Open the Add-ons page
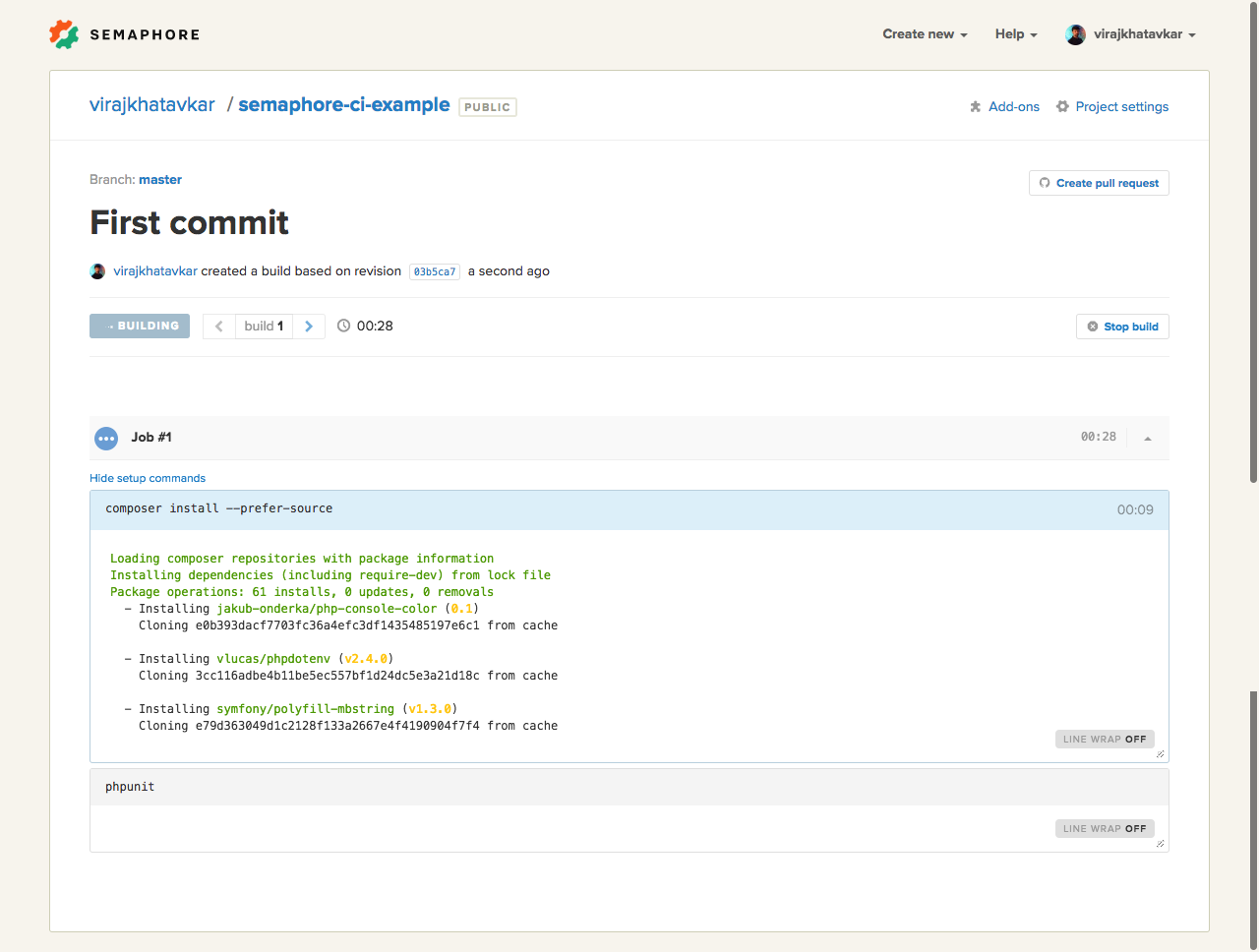 (x=1004, y=107)
